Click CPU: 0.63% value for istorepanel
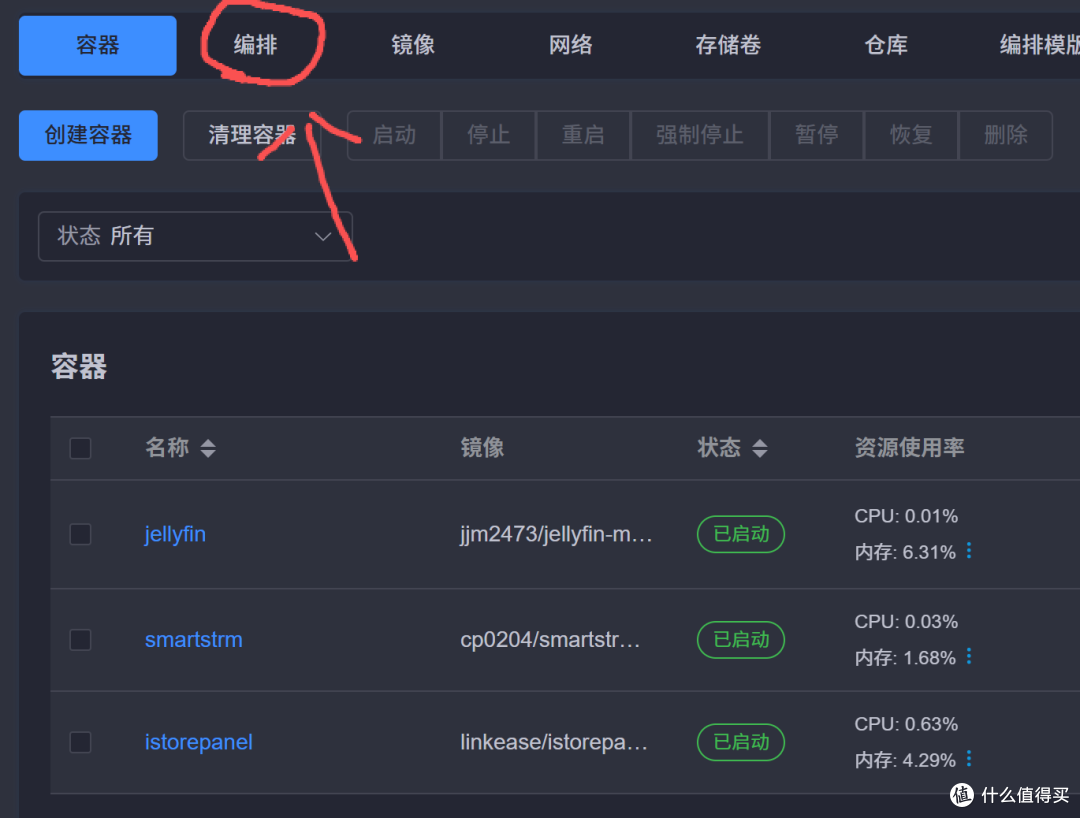The height and width of the screenshot is (818, 1080). coord(906,724)
